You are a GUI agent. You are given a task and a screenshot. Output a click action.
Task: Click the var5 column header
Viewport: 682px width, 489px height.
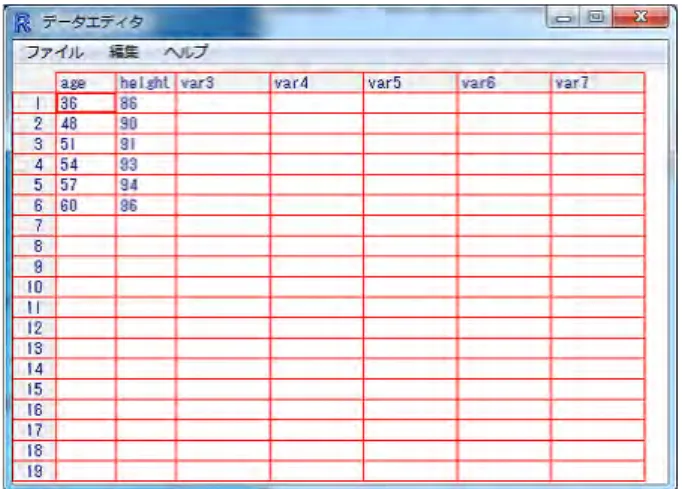(x=410, y=83)
